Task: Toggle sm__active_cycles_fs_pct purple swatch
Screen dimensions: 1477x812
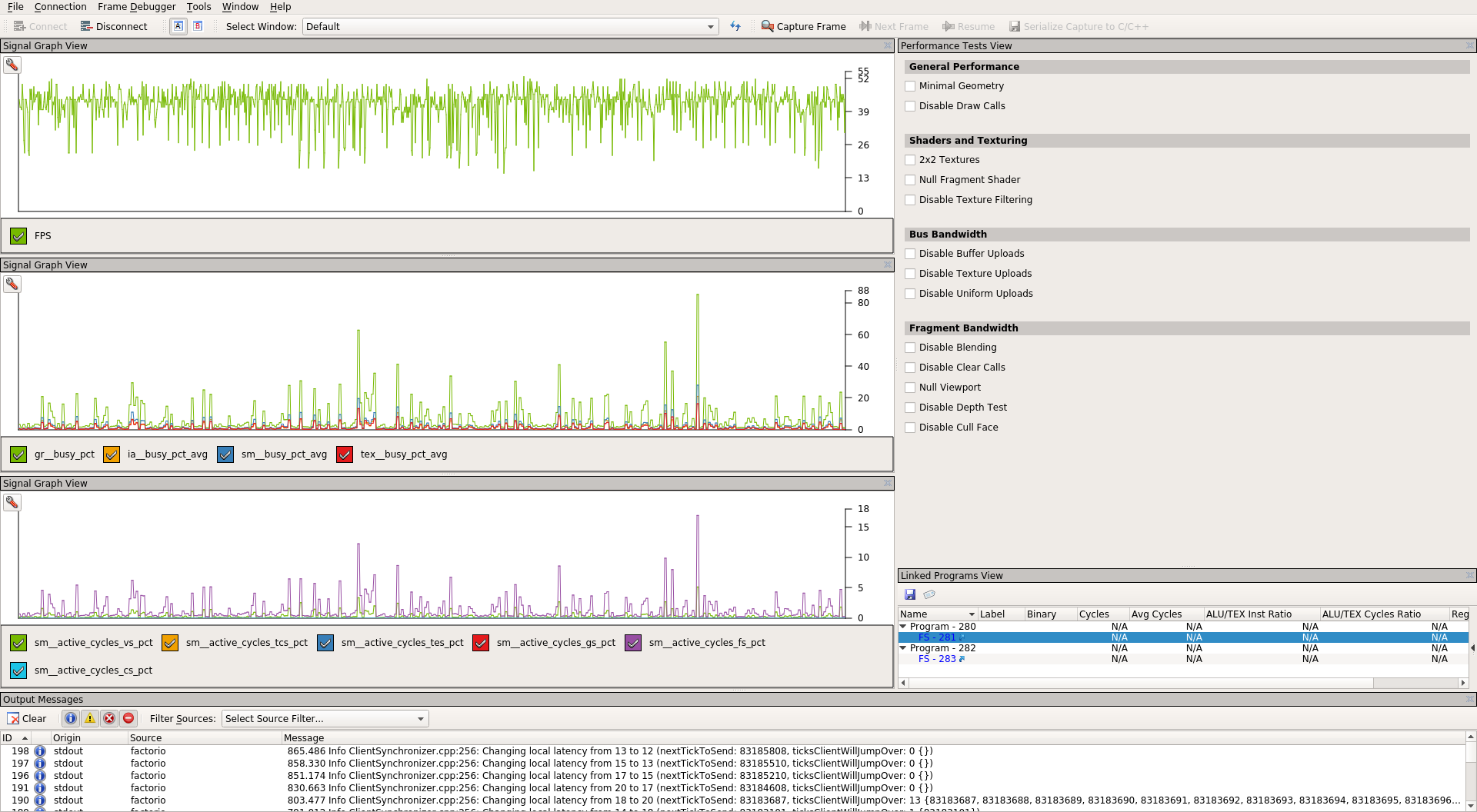Action: pyautogui.click(x=633, y=643)
